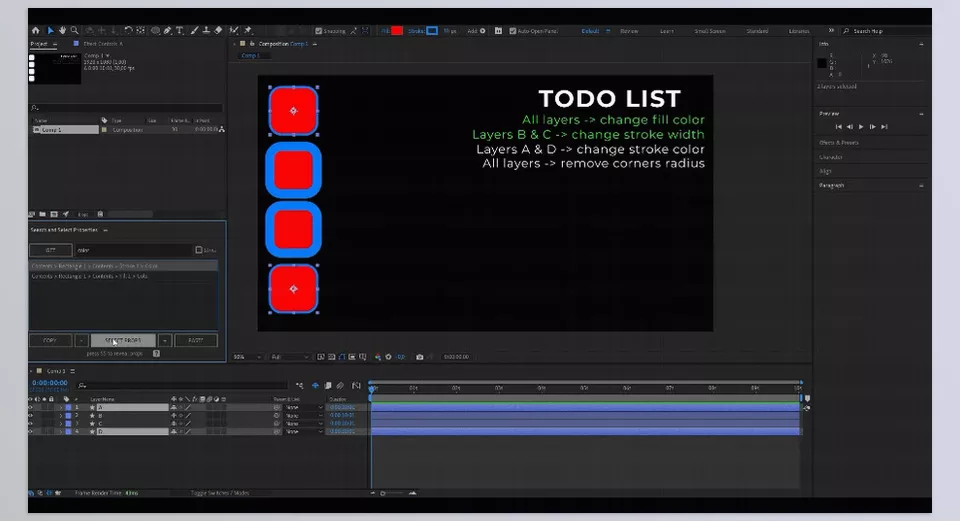Toggle the Snapping checkbox
Screen dimensions: 960x521
click(x=318, y=31)
